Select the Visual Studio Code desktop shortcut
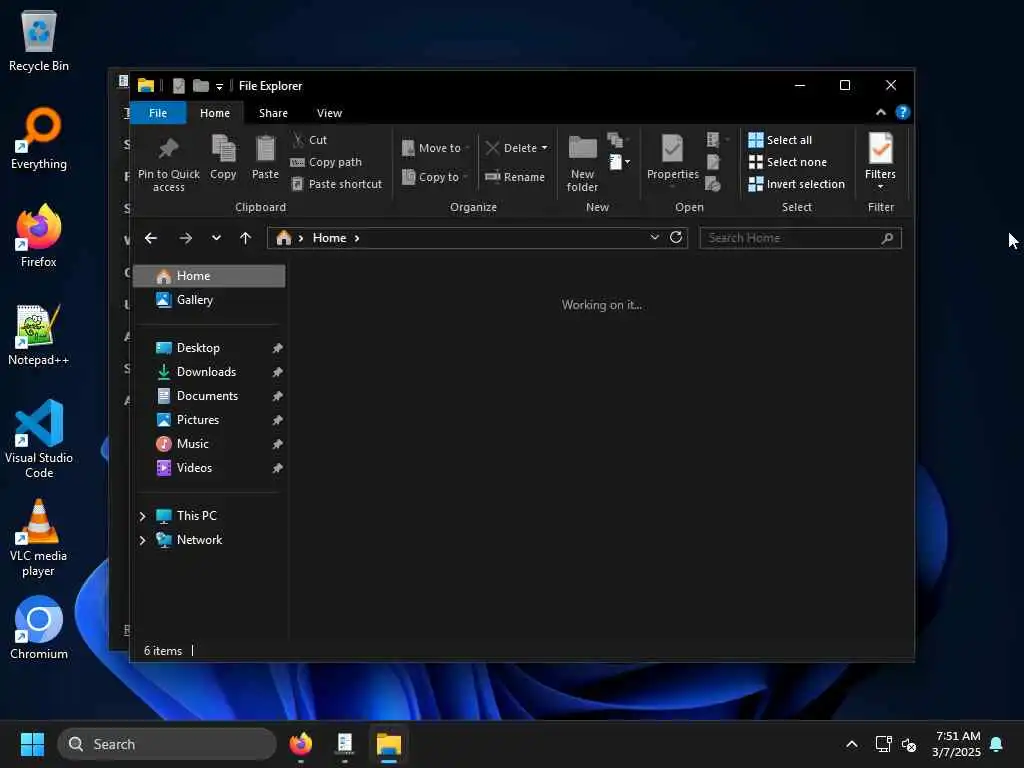The width and height of the screenshot is (1024, 768). click(39, 439)
